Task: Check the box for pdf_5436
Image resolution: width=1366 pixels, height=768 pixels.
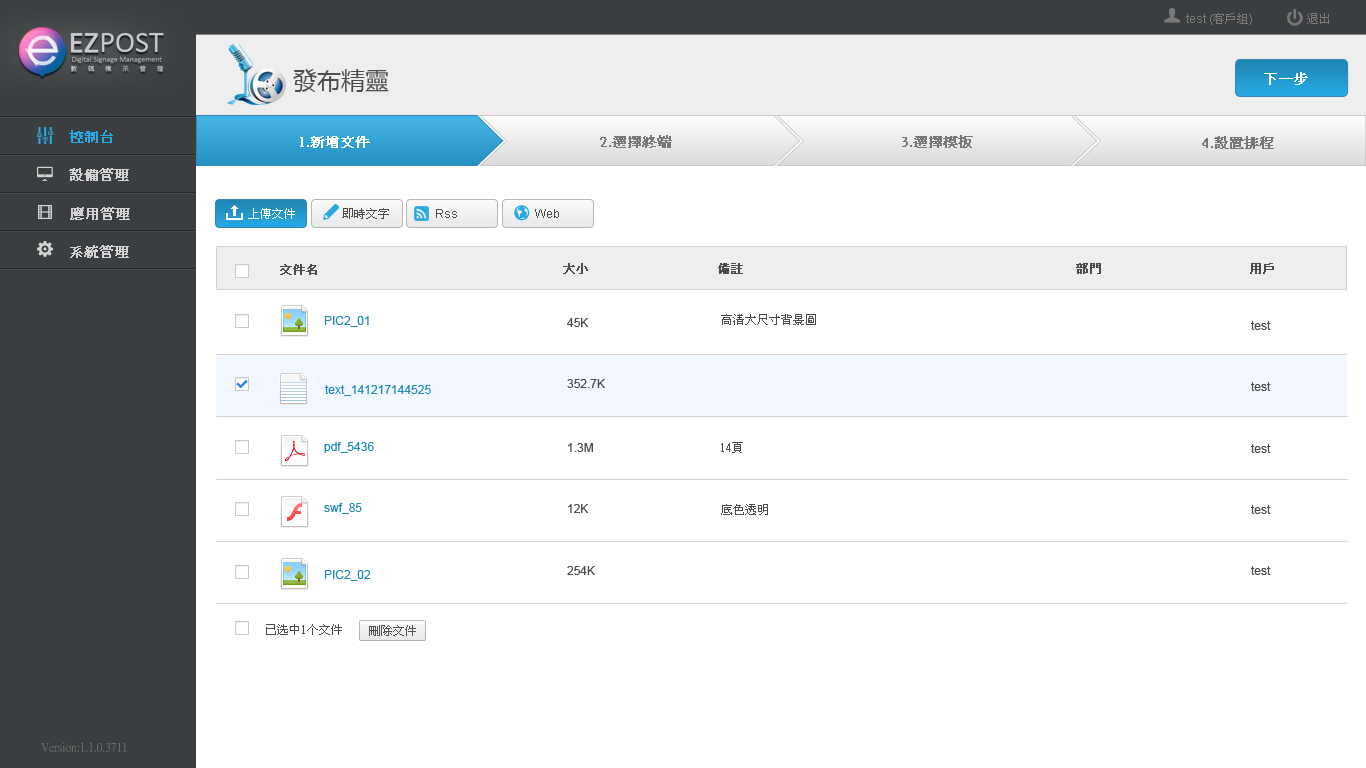Action: [242, 447]
